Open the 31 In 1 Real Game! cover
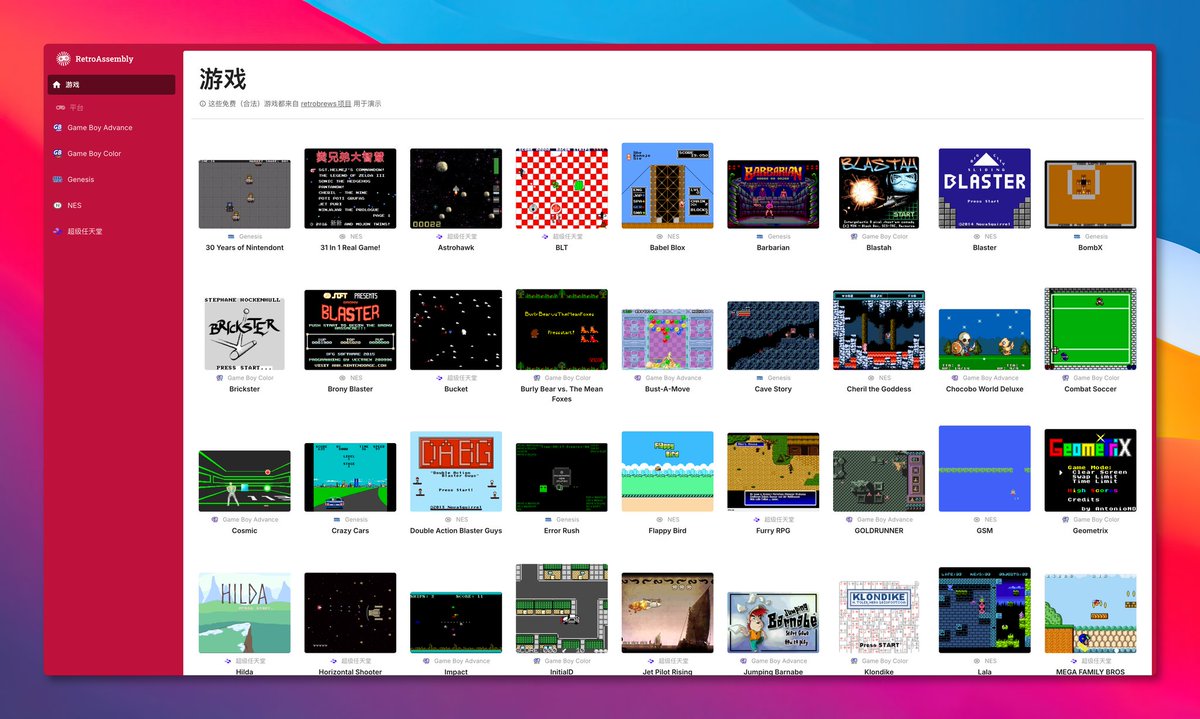Image resolution: width=1200 pixels, height=719 pixels. 350,189
